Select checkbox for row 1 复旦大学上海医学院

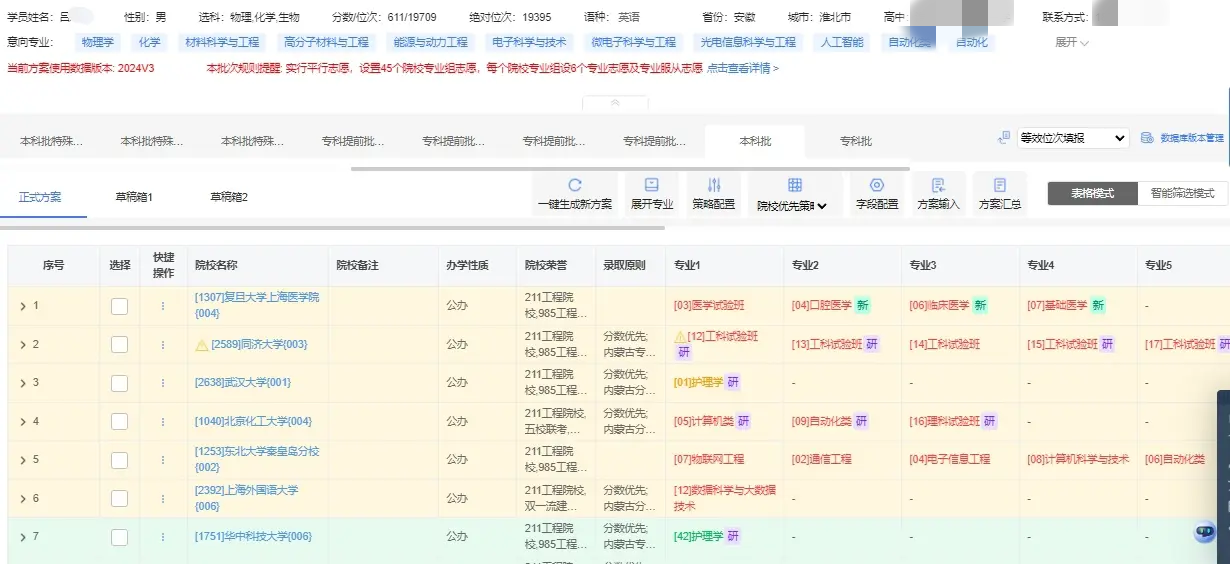coord(119,306)
